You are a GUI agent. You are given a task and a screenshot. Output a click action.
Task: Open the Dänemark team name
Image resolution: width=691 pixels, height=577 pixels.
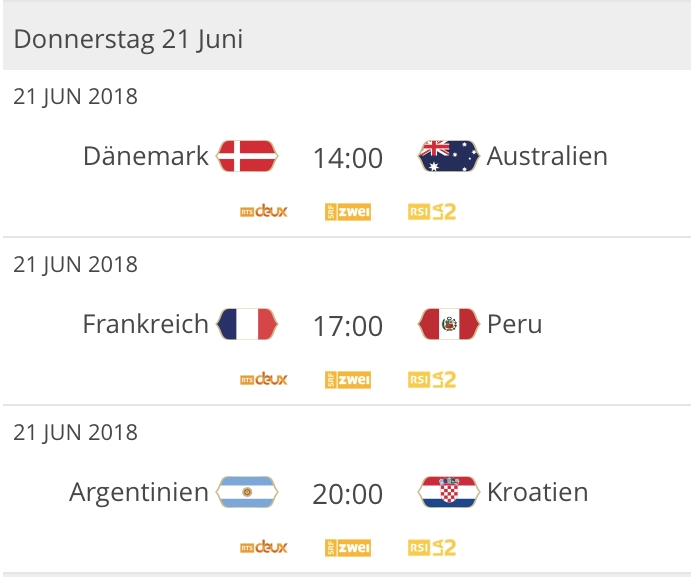146,156
